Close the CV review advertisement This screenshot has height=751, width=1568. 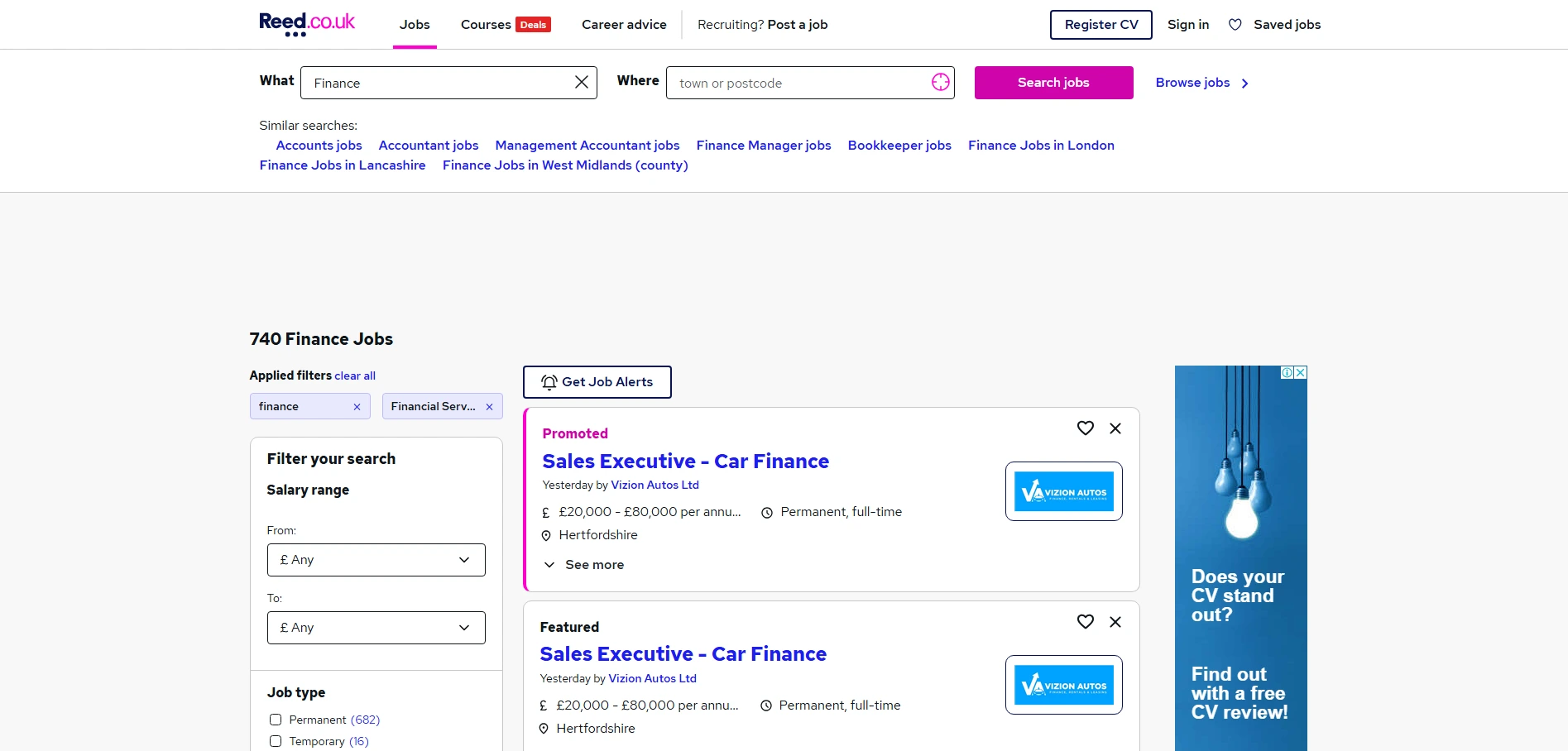(x=1297, y=374)
